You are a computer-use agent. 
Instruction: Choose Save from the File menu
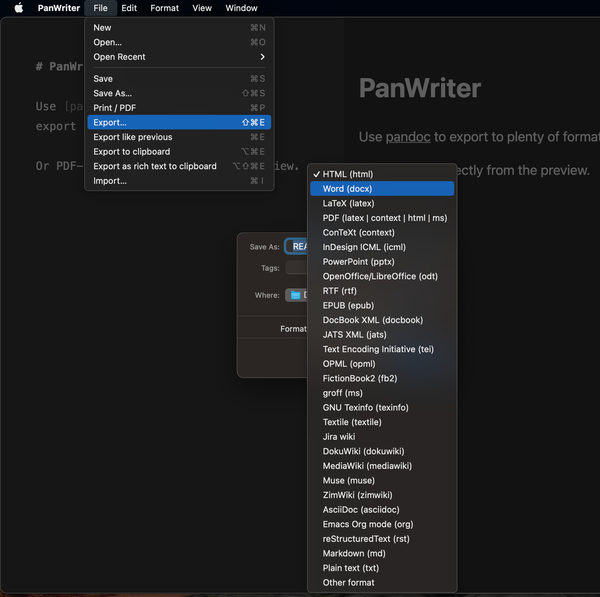pos(179,78)
